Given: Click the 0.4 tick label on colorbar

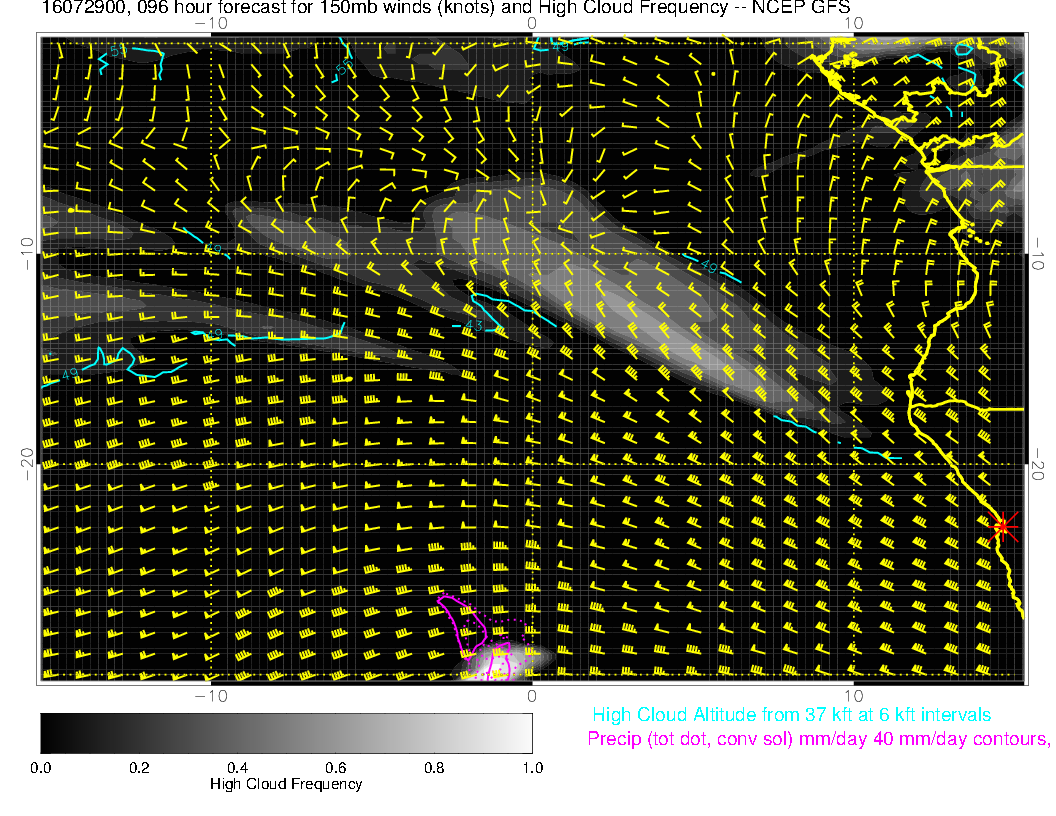Looking at the screenshot, I should (237, 767).
